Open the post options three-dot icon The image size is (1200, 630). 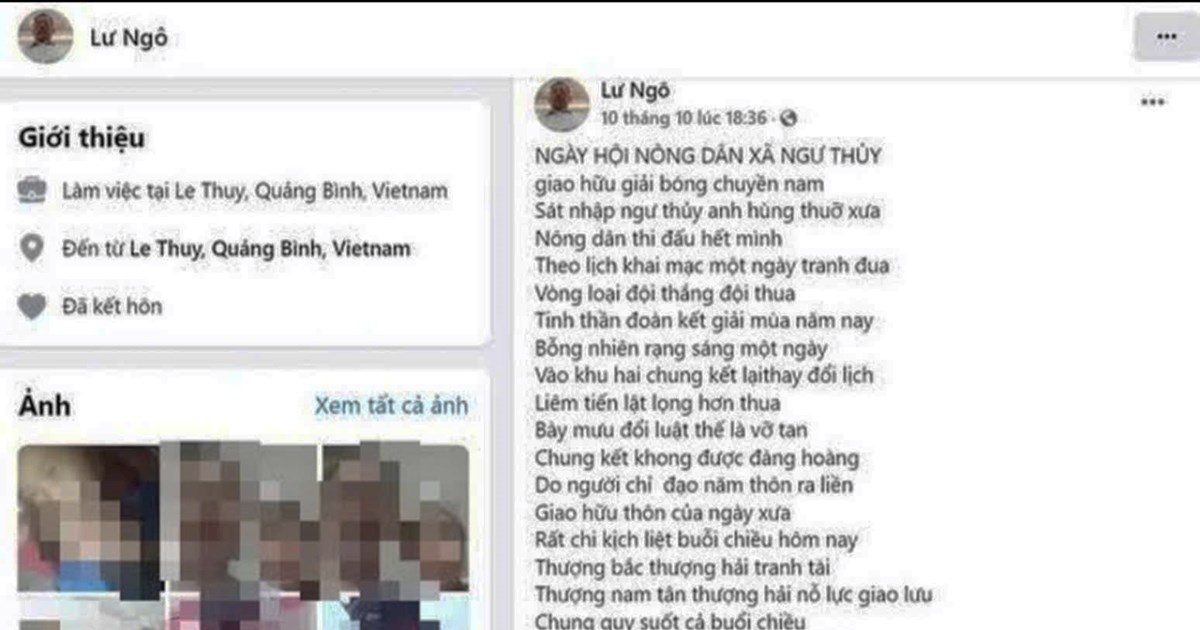coord(1153,103)
